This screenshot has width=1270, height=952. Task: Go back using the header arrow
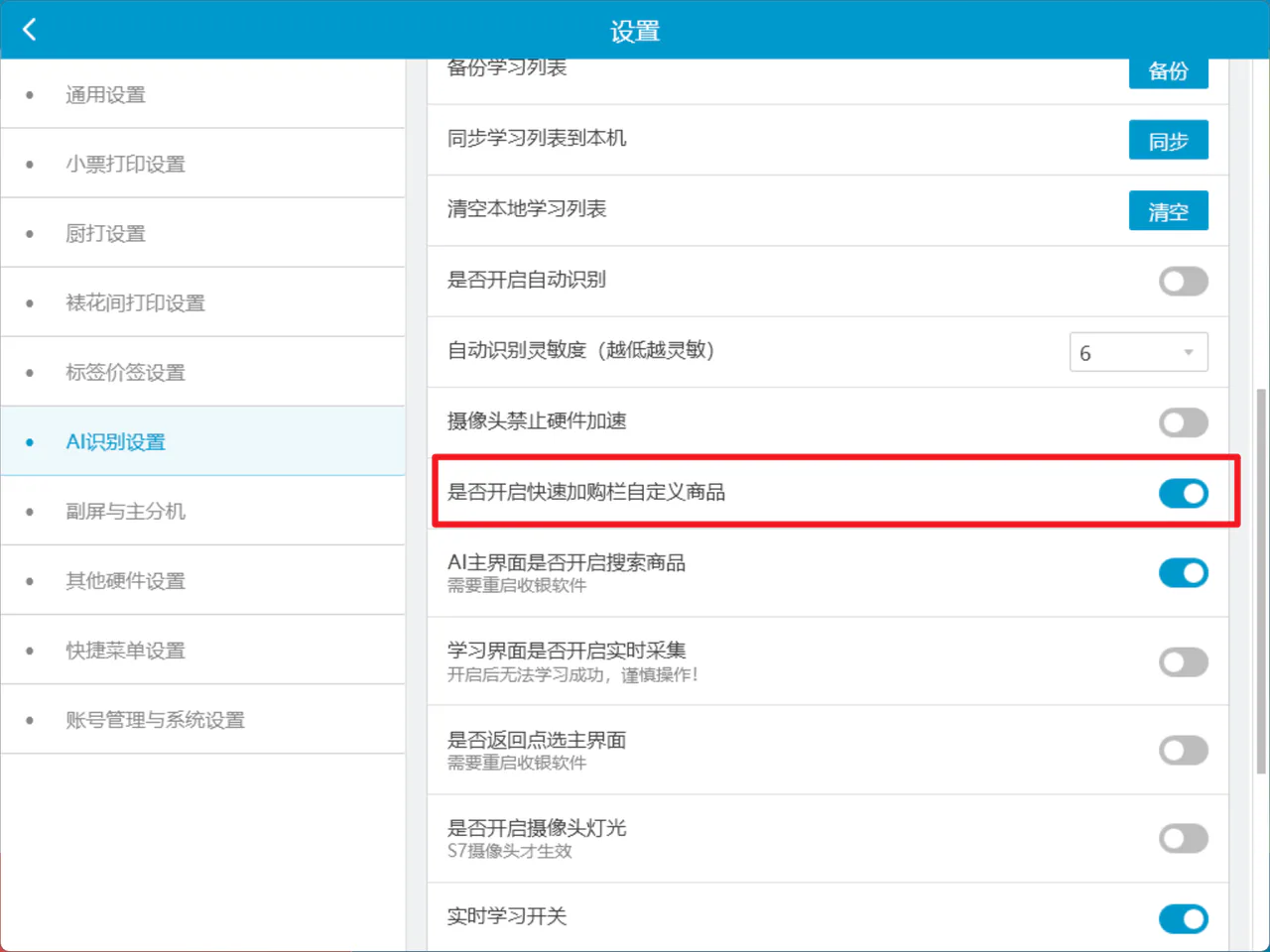[x=30, y=30]
